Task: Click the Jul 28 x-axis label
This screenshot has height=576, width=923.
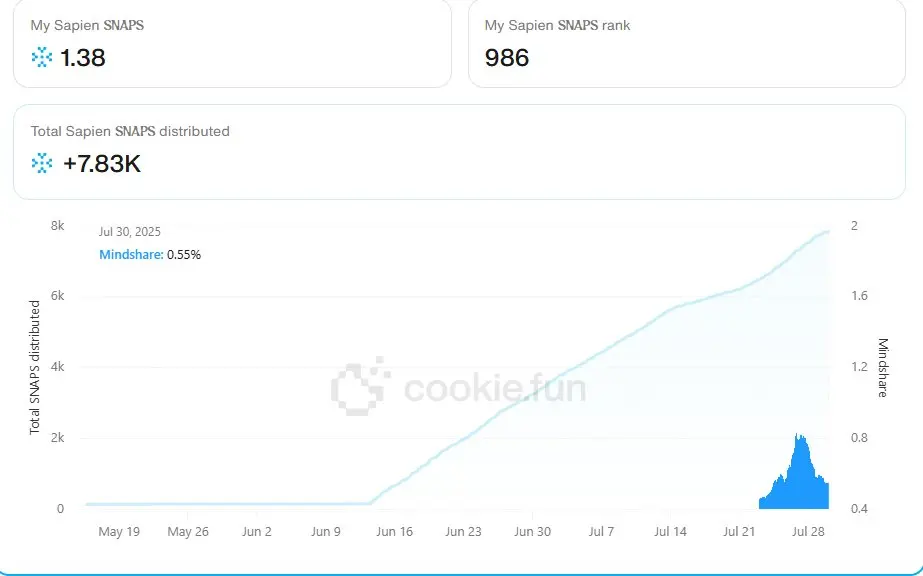Action: tap(808, 531)
